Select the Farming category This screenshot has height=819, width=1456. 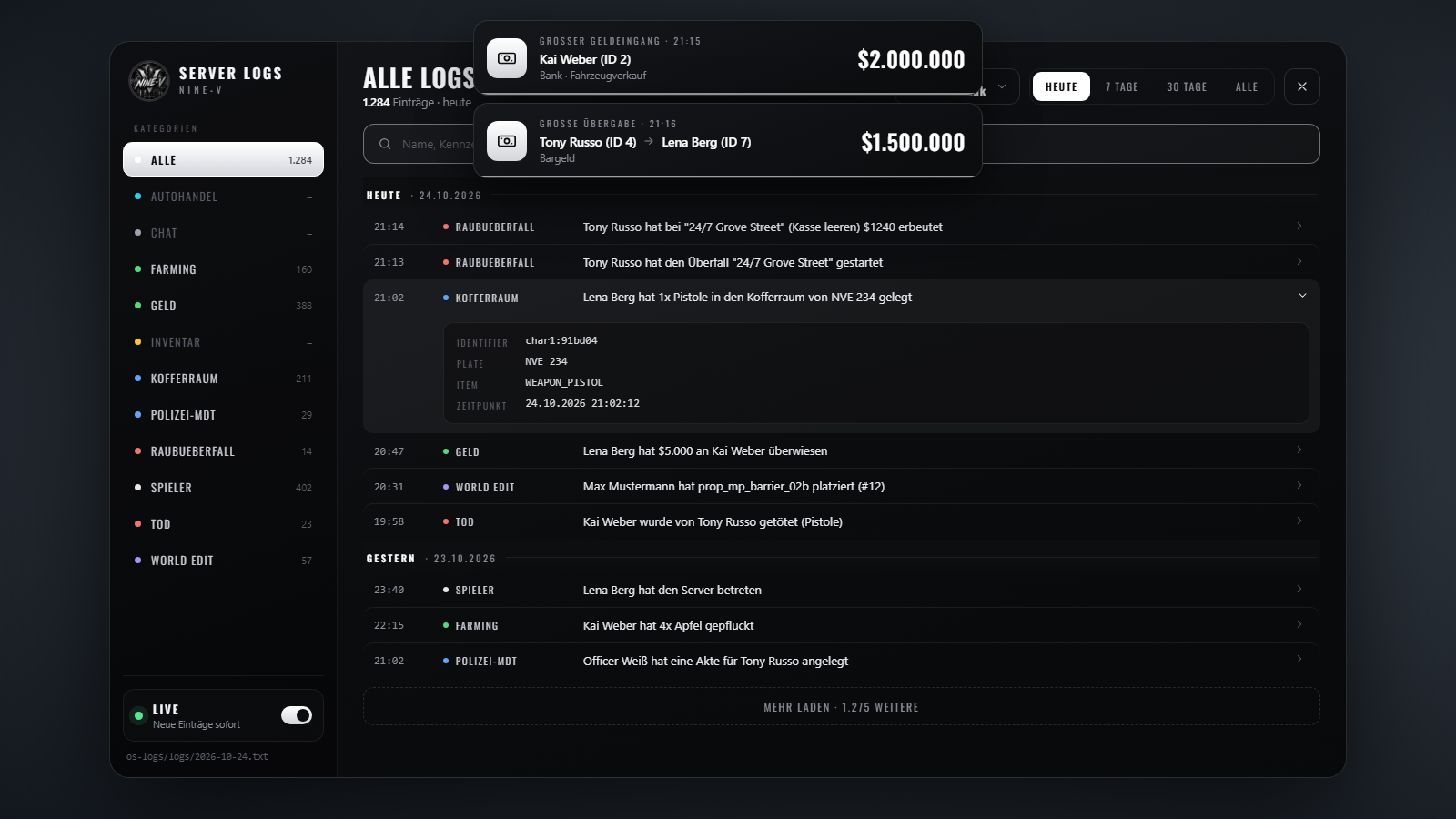(223, 269)
